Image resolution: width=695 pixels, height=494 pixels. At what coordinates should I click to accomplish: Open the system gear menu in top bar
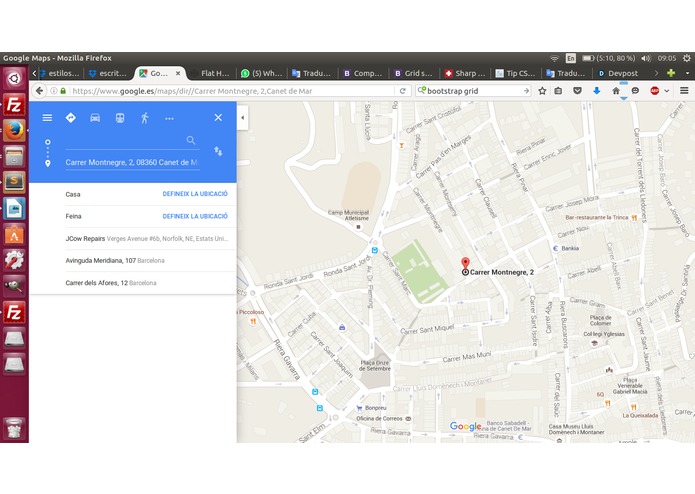click(687, 58)
